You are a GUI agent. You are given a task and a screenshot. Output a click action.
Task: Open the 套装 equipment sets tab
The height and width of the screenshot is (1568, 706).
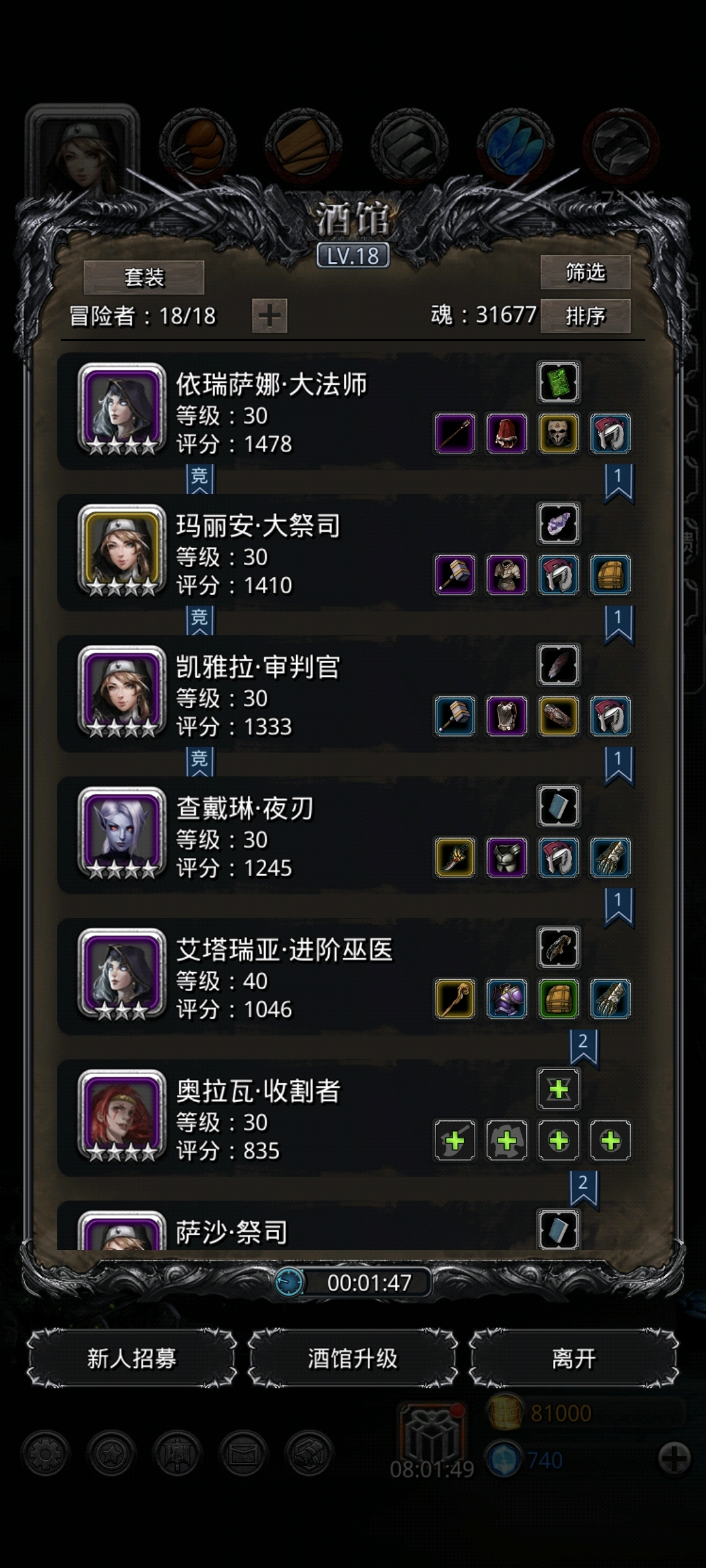pyautogui.click(x=144, y=278)
